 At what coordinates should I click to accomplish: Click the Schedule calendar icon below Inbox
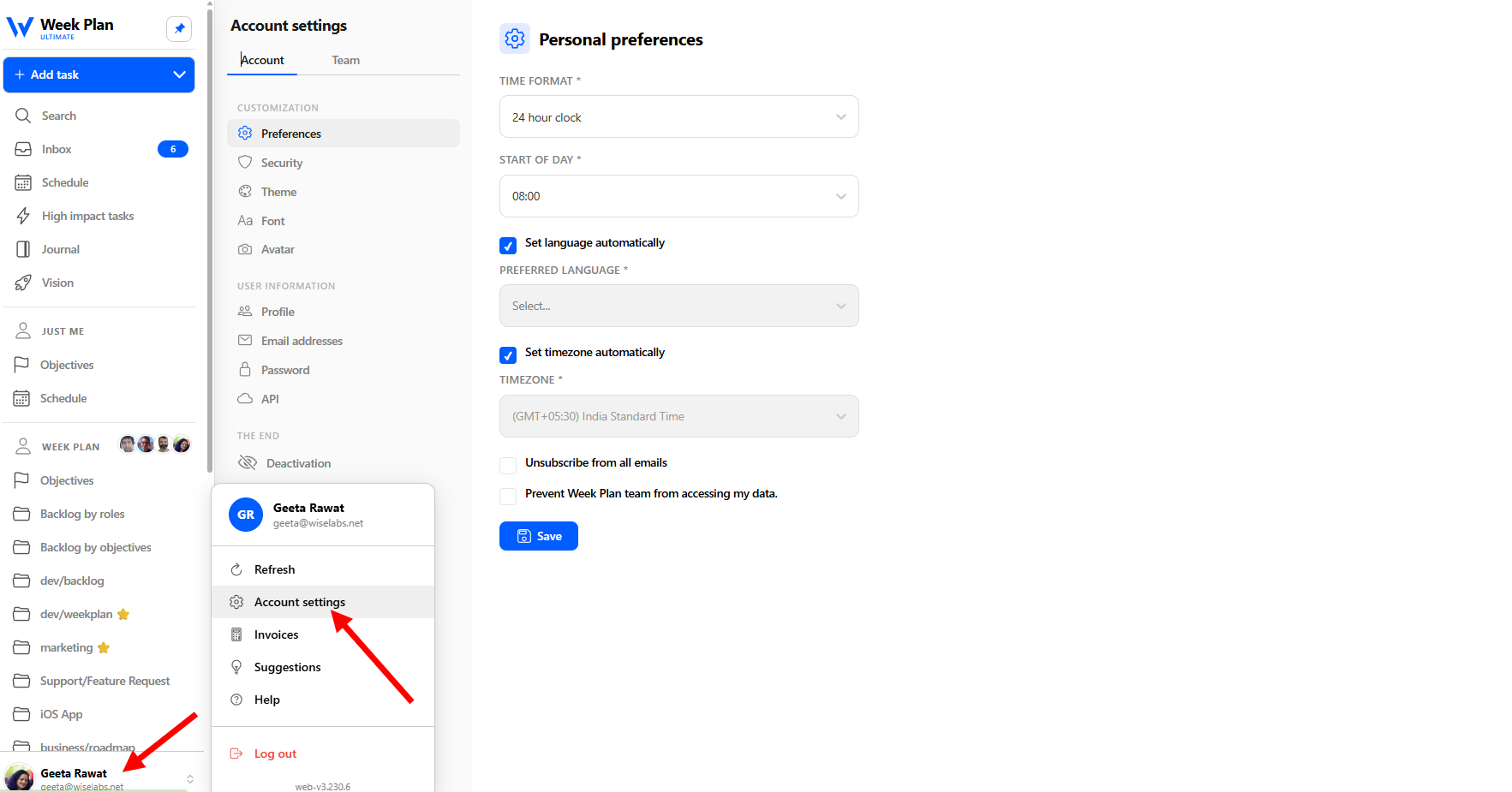pos(23,182)
